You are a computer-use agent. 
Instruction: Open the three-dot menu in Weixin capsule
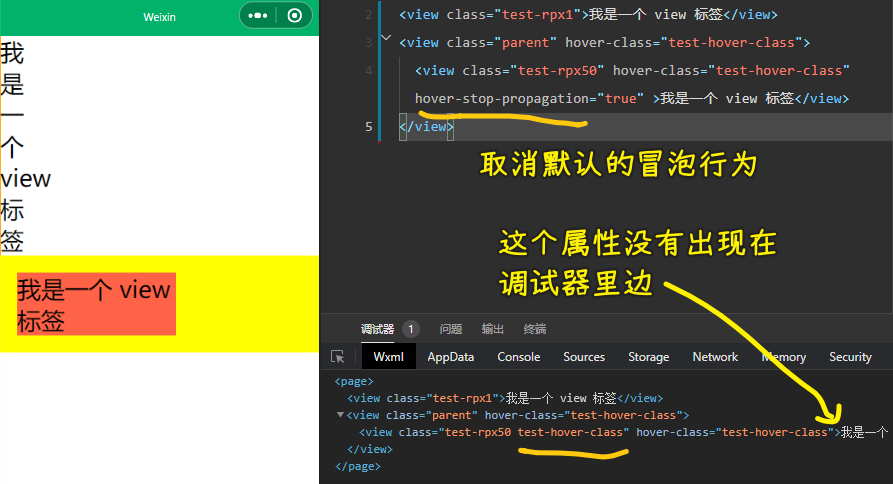(x=258, y=15)
